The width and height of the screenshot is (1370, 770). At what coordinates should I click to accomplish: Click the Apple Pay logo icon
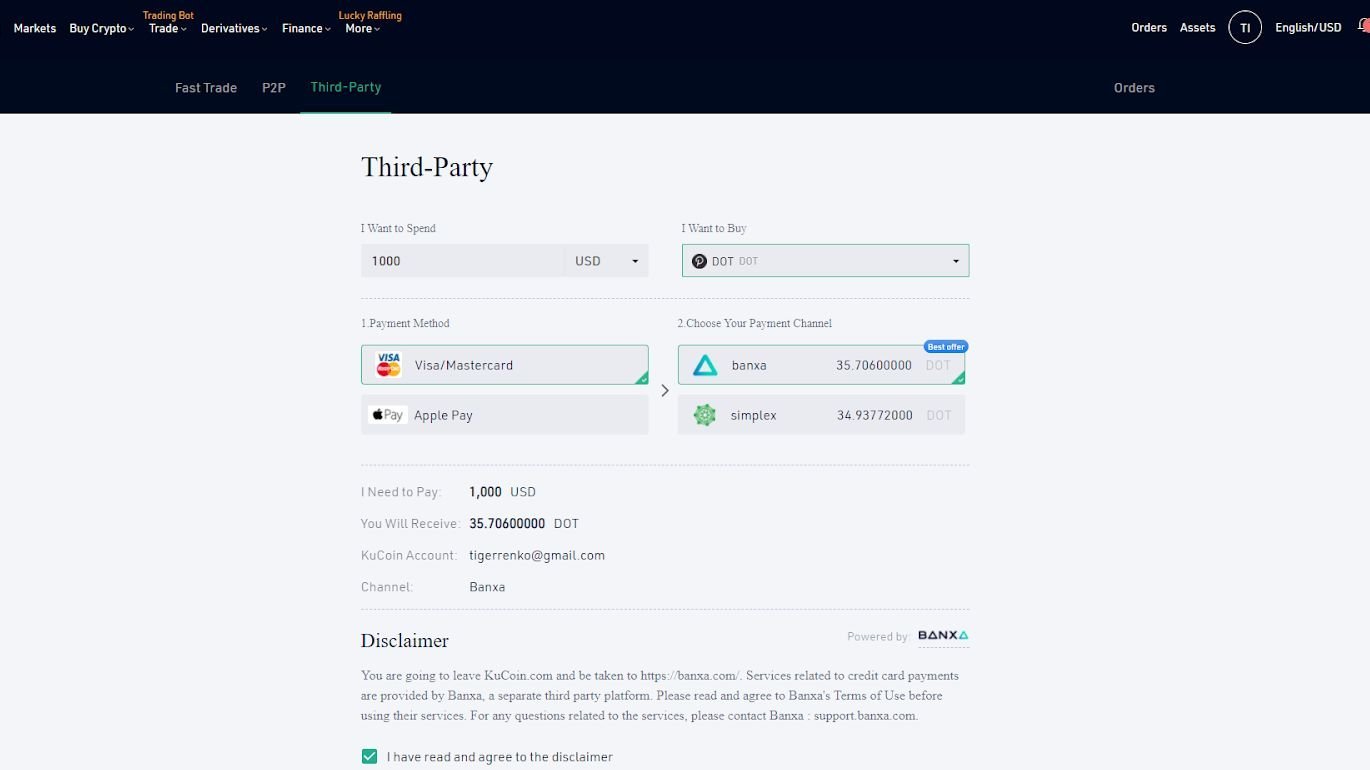[x=387, y=414]
